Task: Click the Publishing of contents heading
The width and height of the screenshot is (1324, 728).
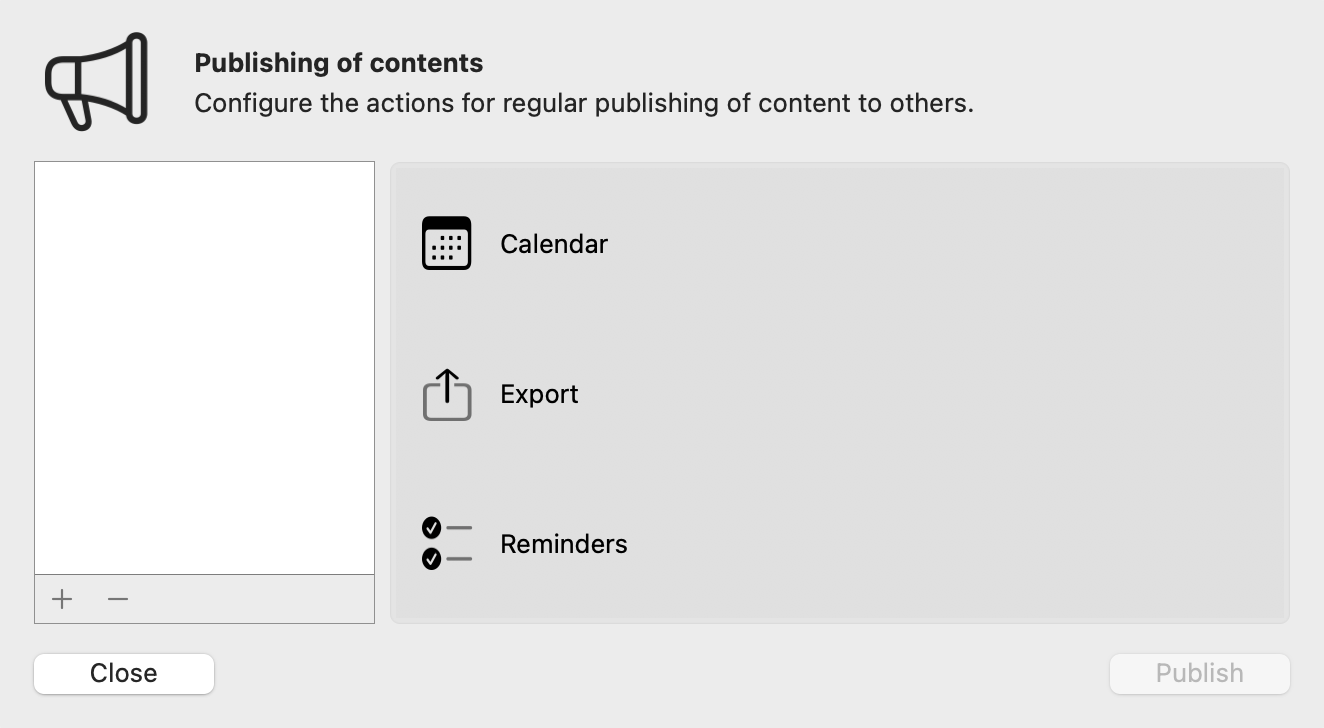Action: click(x=338, y=62)
